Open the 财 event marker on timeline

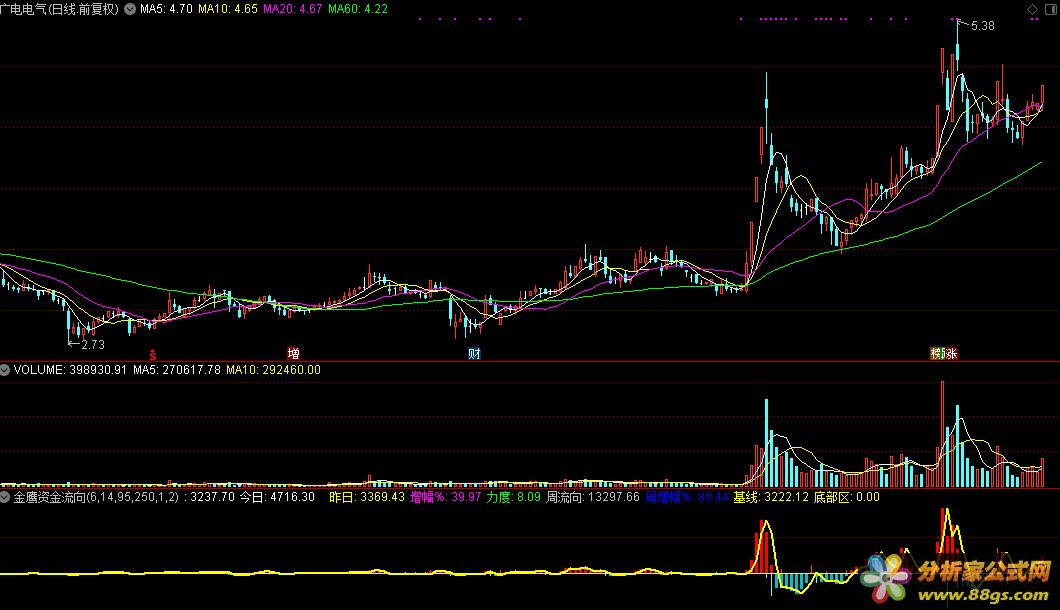(474, 354)
